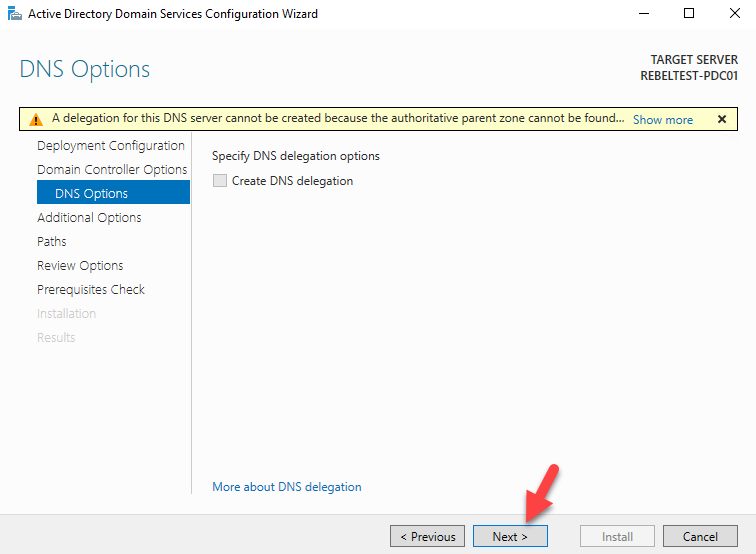Dismiss the delegation warning banner
The width and height of the screenshot is (756, 554).
pos(722,119)
